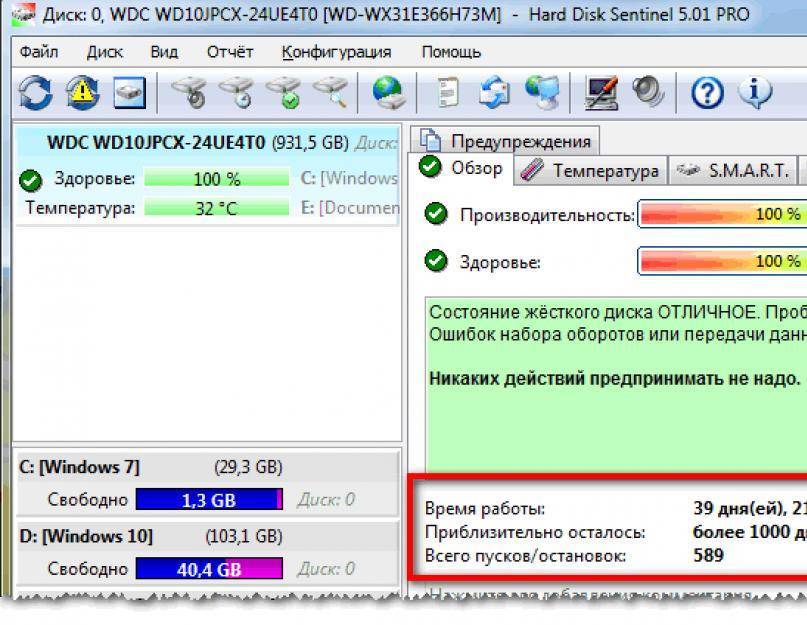Open the Файл menu

click(39, 52)
